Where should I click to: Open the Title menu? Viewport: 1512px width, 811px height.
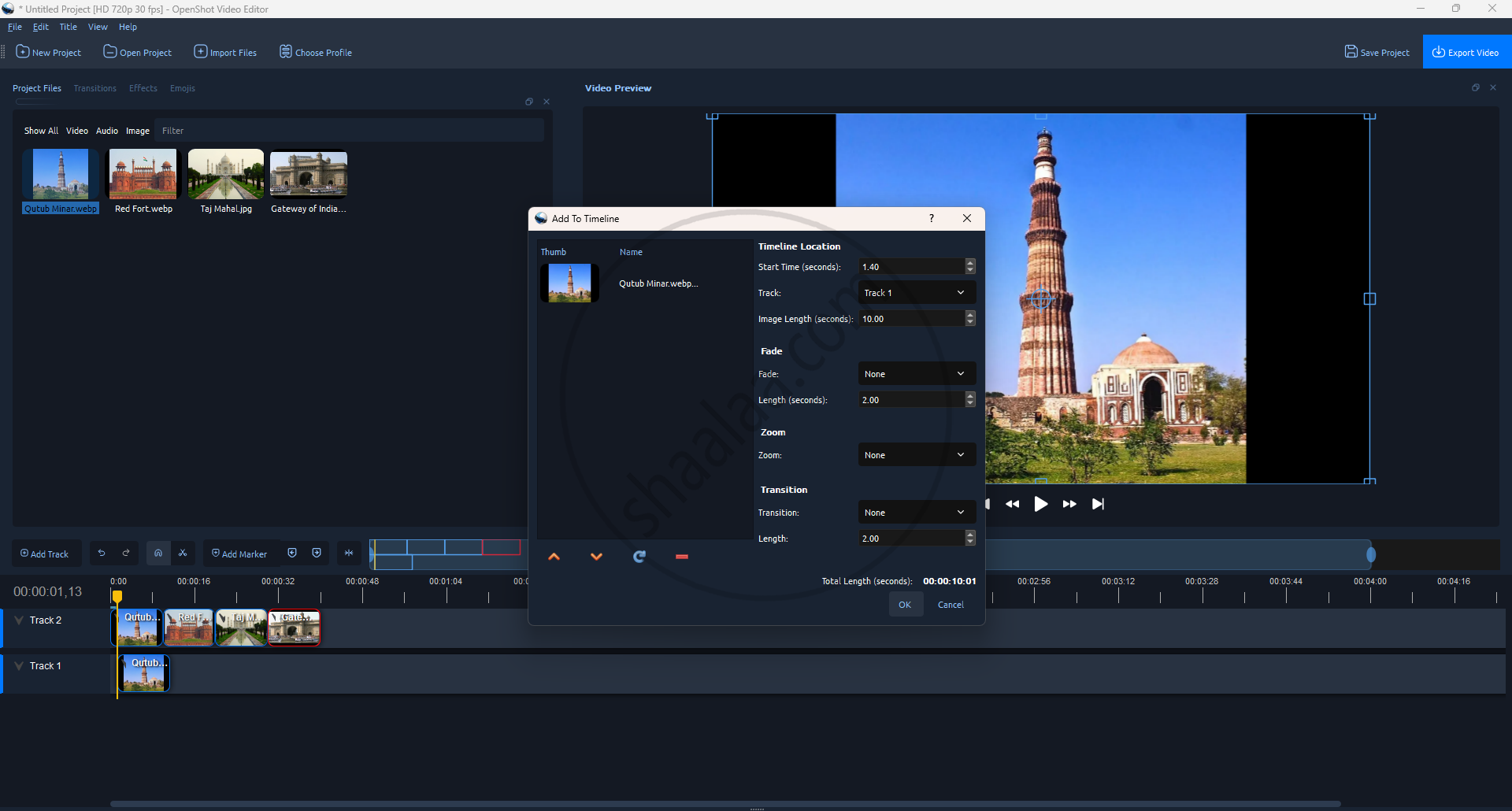(69, 27)
